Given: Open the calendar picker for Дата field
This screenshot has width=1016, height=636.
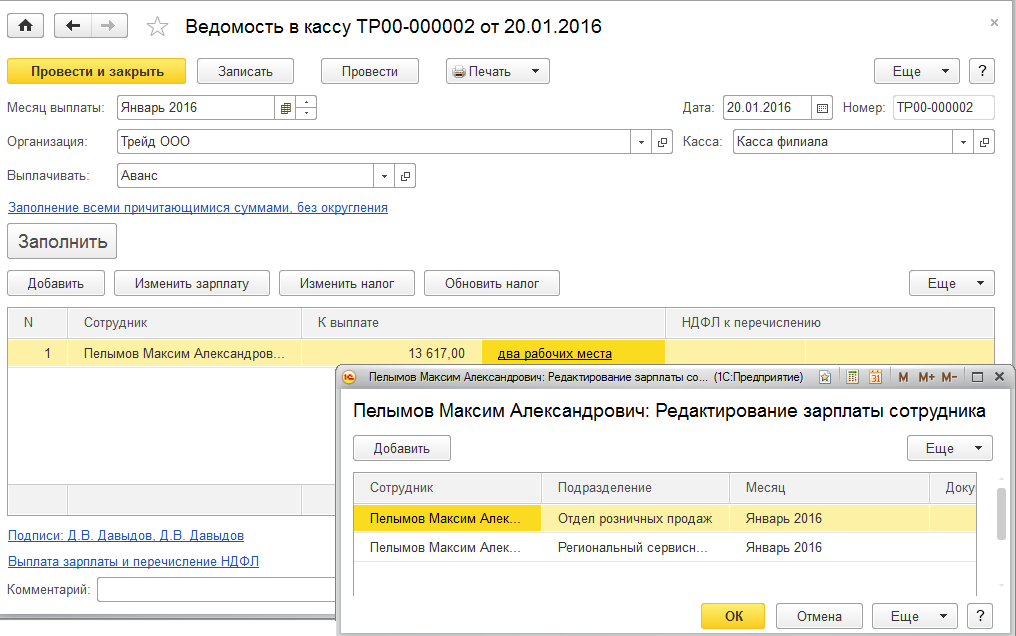Looking at the screenshot, I should tap(823, 108).
